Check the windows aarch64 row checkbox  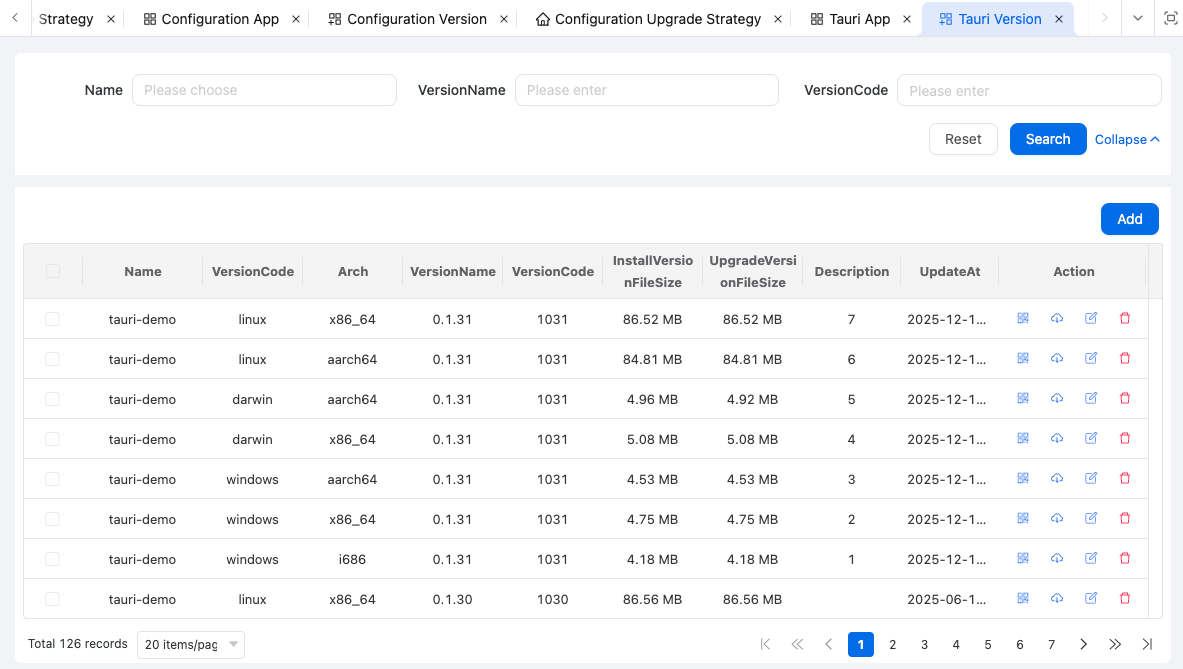pyautogui.click(x=53, y=479)
